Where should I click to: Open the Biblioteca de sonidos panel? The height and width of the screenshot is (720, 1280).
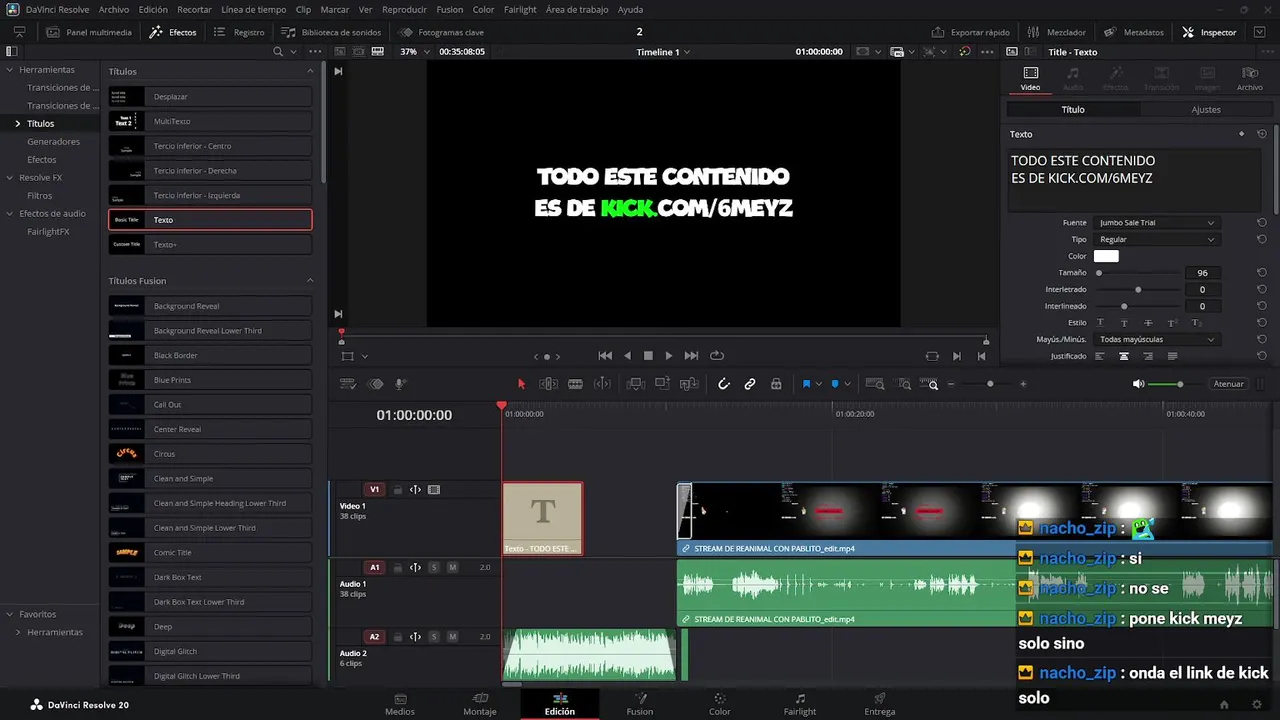332,32
